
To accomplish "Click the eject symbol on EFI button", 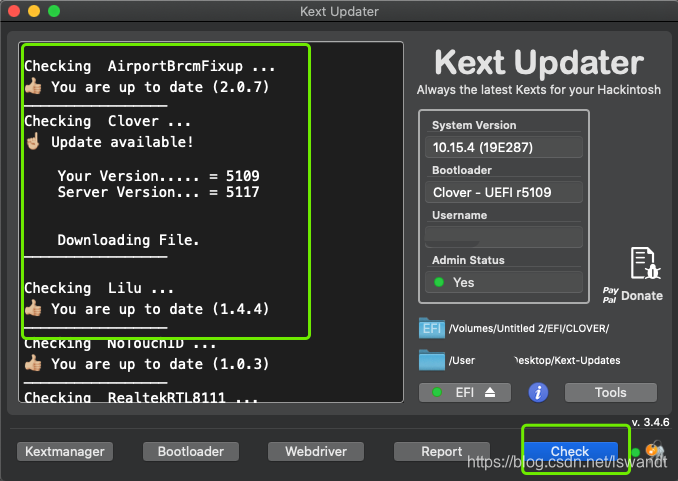I will (x=490, y=392).
